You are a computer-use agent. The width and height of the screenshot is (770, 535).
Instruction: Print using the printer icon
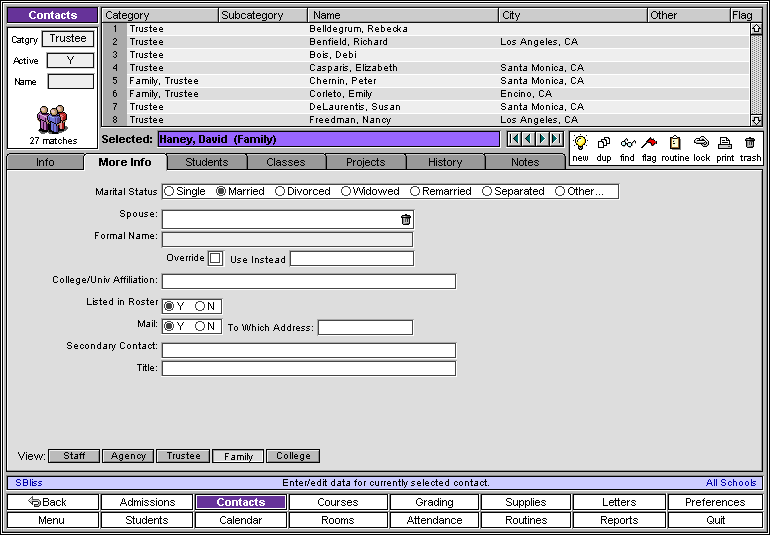725,143
